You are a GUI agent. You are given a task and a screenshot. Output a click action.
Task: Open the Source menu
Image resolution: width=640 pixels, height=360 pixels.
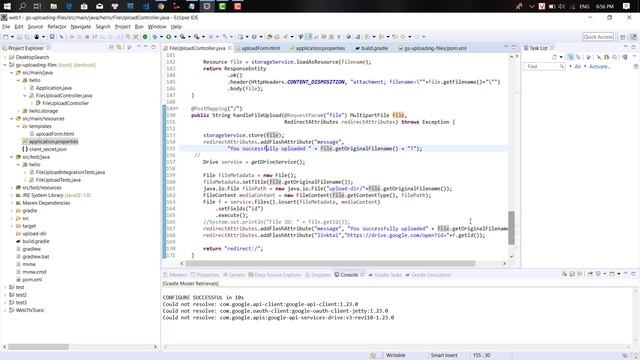pyautogui.click(x=35, y=27)
